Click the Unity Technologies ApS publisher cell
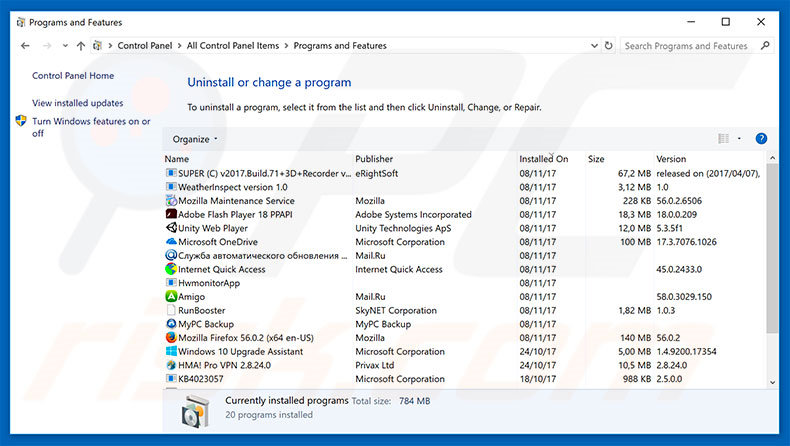This screenshot has width=790, height=446. point(403,228)
